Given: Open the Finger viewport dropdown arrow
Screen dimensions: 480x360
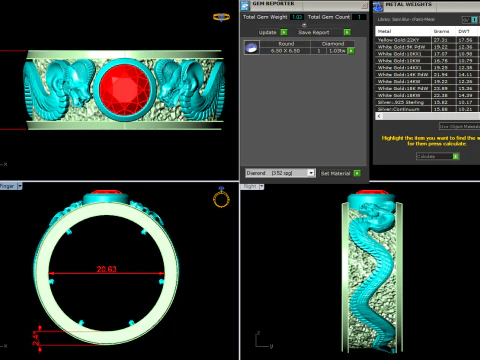Looking at the screenshot, I should click(20, 186).
